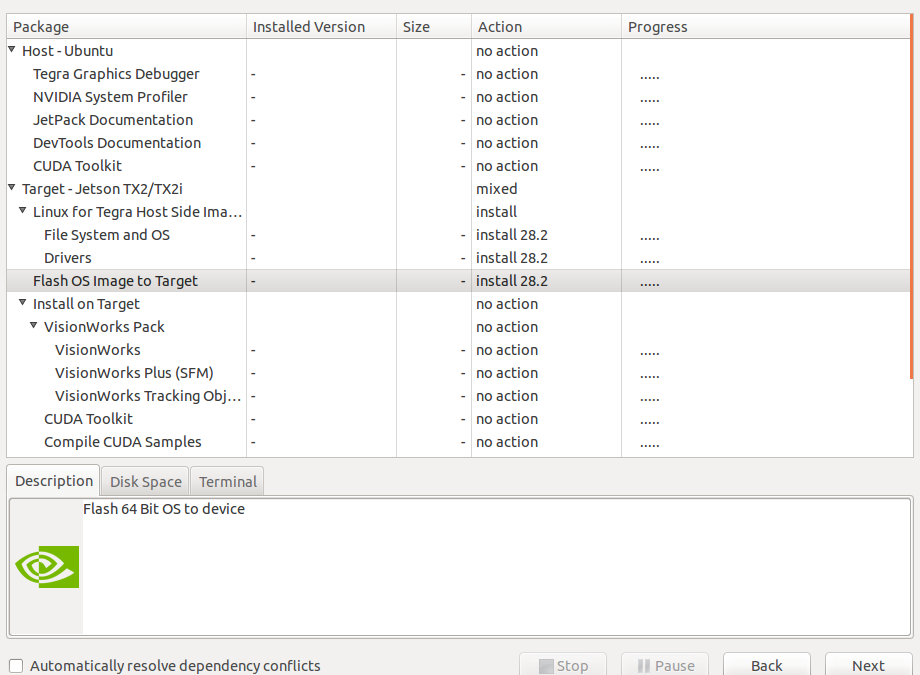This screenshot has height=675, width=920.
Task: Collapse the VisionWorks Pack group
Action: point(34,327)
